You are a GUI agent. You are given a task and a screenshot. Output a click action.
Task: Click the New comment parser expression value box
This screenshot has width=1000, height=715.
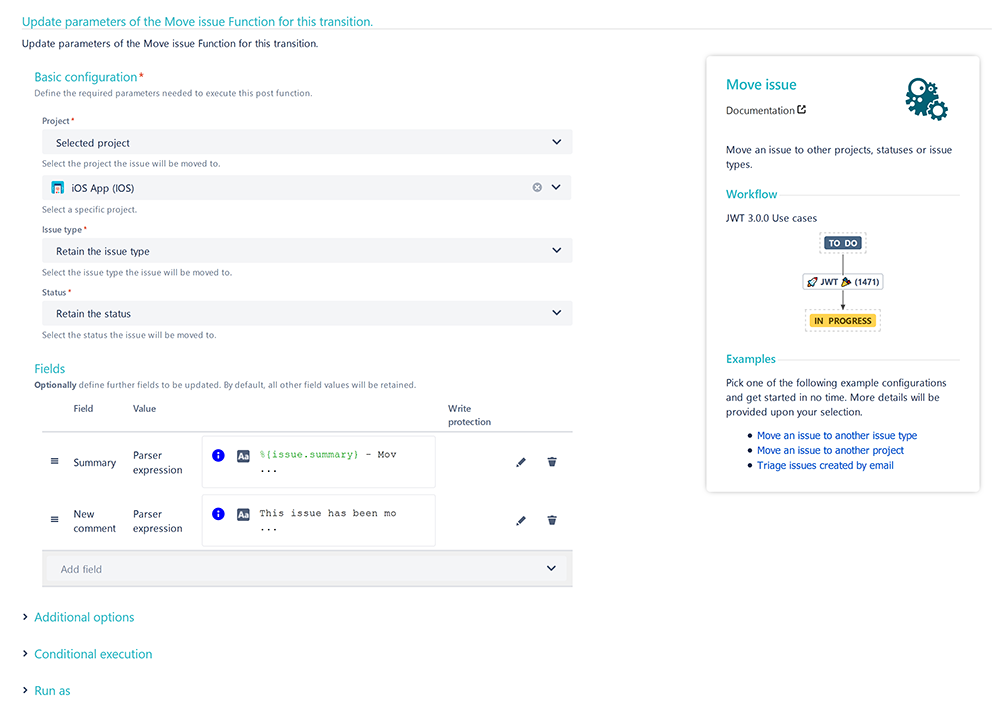coord(318,520)
